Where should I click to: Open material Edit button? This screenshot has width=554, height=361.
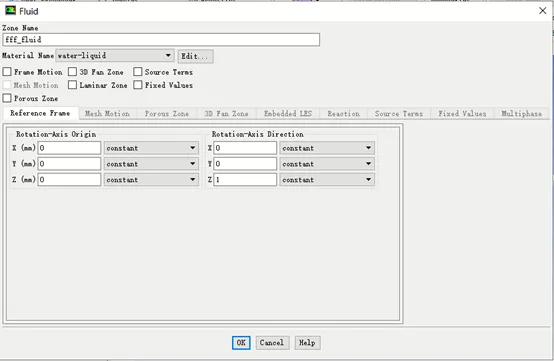[195, 56]
